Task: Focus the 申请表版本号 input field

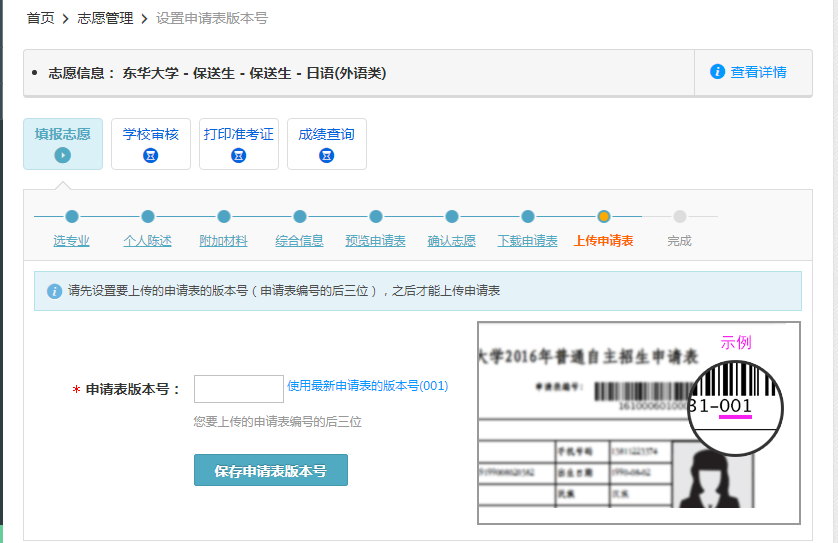Action: (238, 389)
